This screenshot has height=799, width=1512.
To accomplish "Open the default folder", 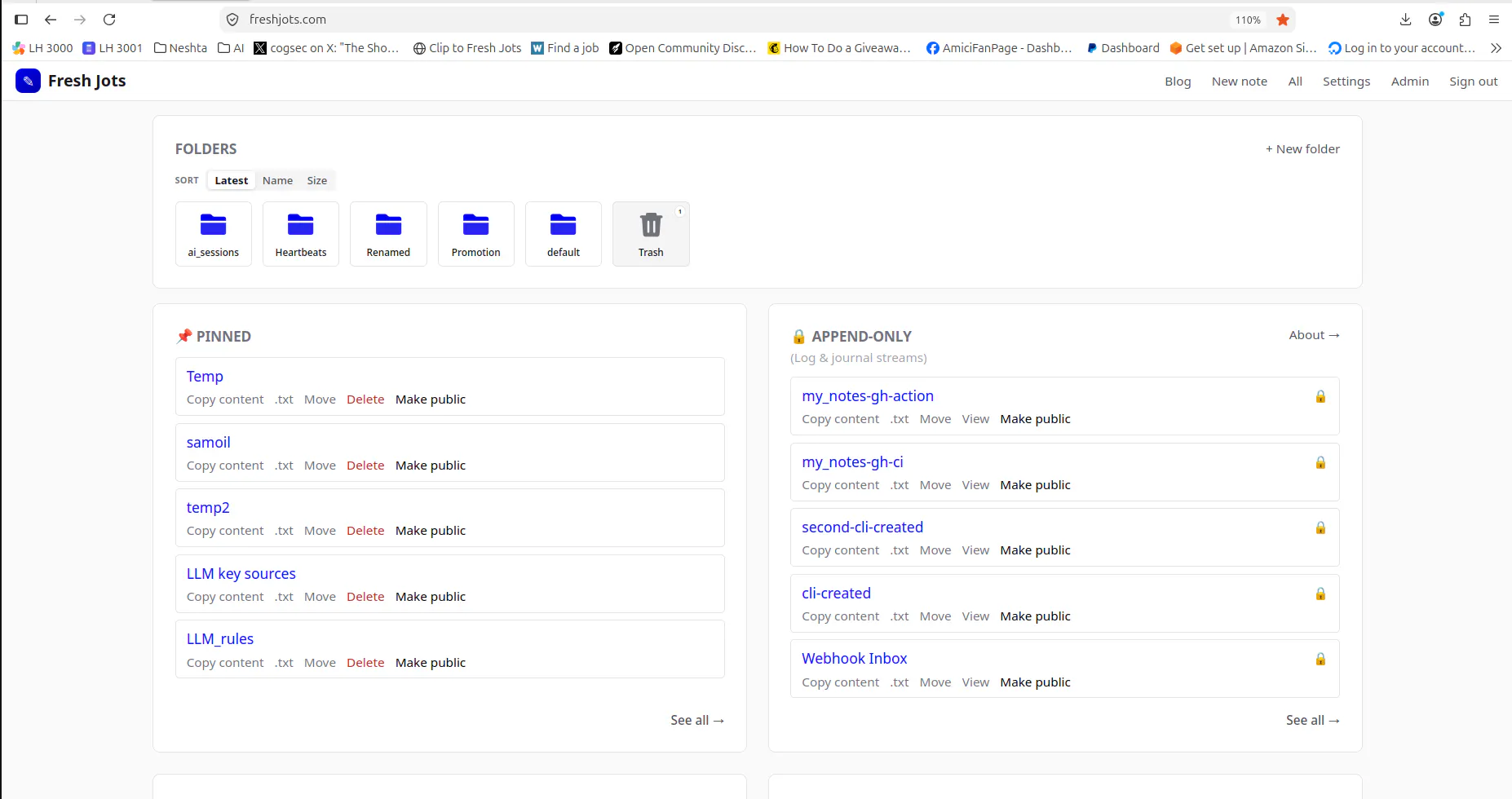I will pyautogui.click(x=564, y=234).
